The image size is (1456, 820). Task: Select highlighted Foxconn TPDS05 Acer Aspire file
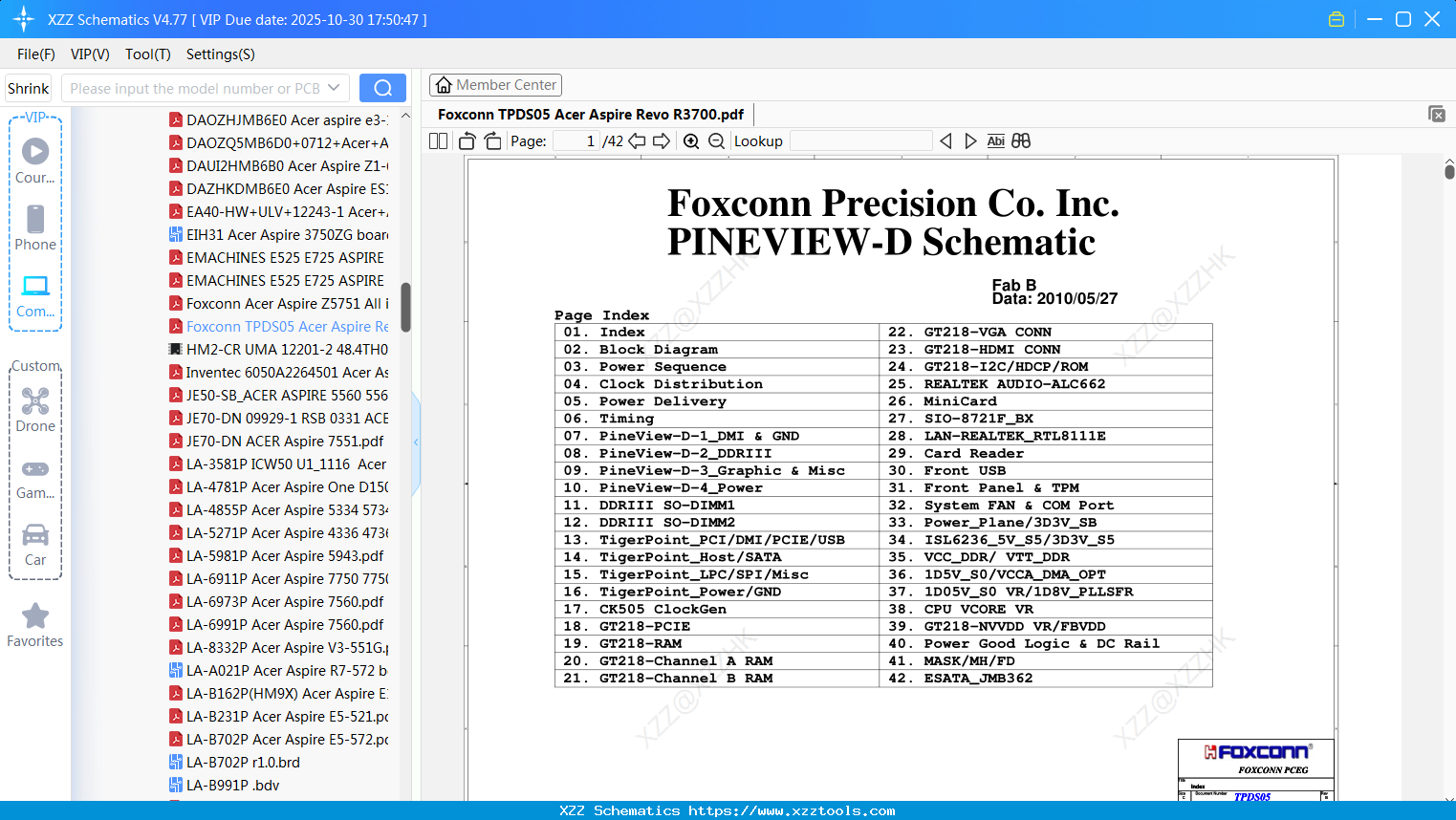click(x=278, y=327)
